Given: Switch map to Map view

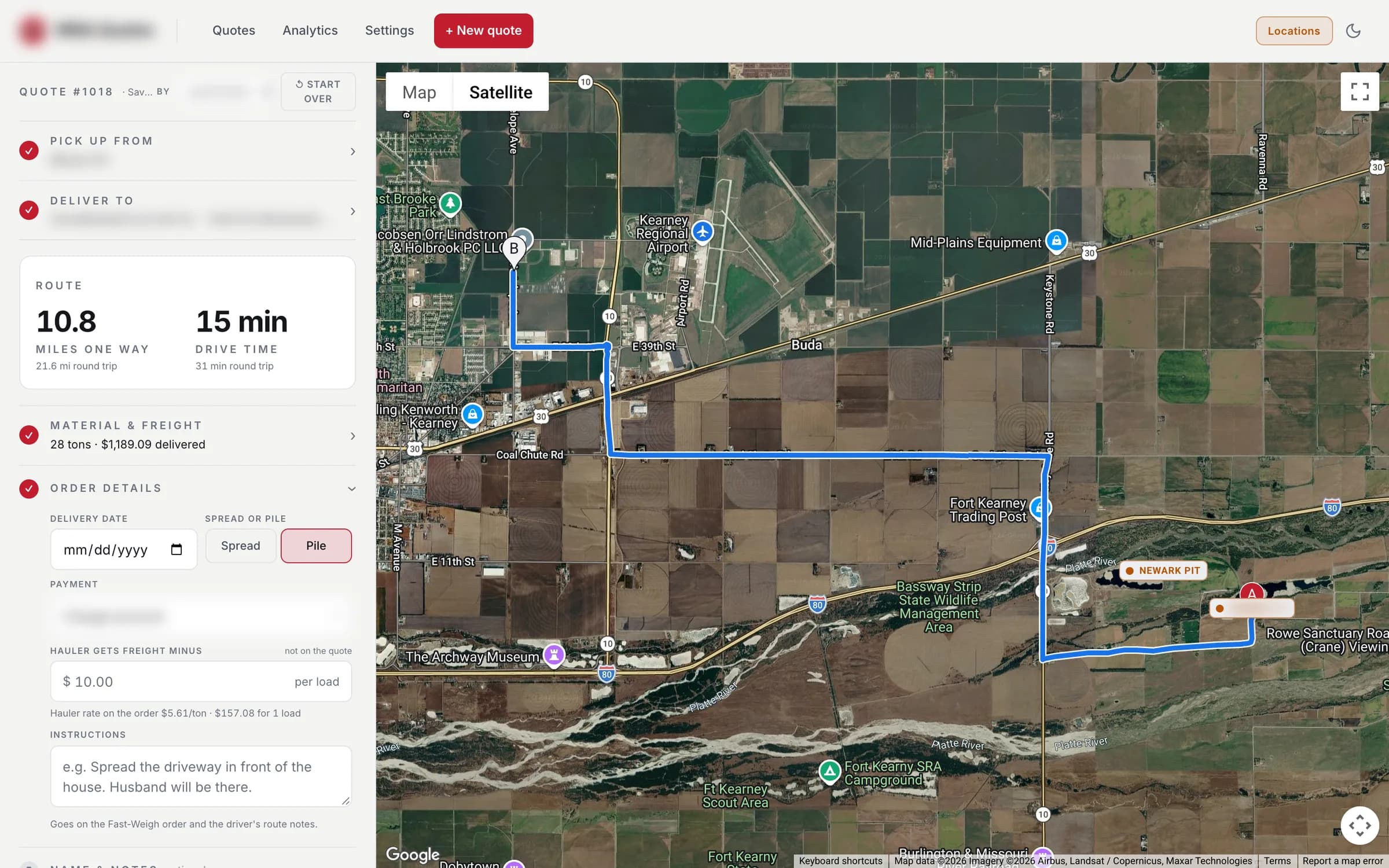Looking at the screenshot, I should tap(419, 91).
